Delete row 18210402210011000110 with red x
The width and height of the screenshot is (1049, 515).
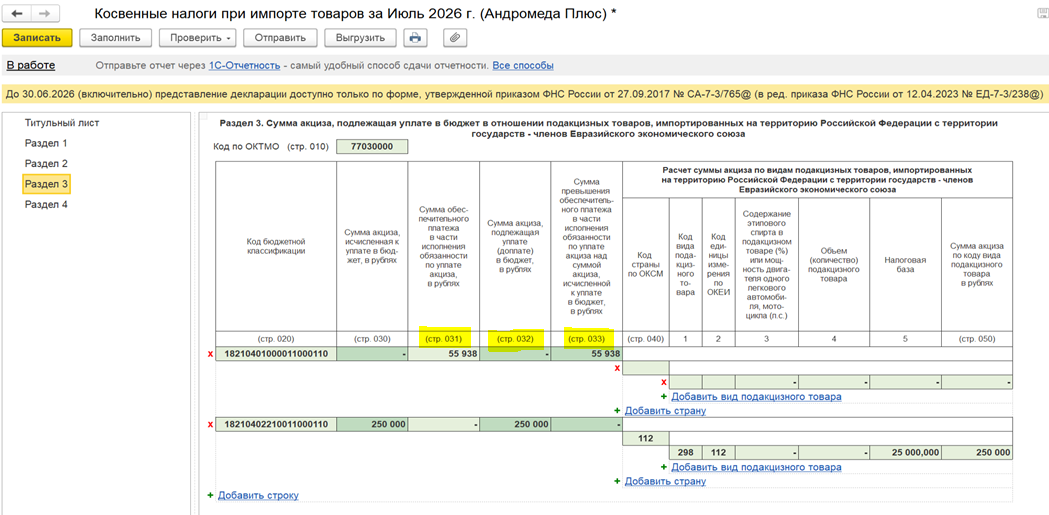[x=211, y=425]
